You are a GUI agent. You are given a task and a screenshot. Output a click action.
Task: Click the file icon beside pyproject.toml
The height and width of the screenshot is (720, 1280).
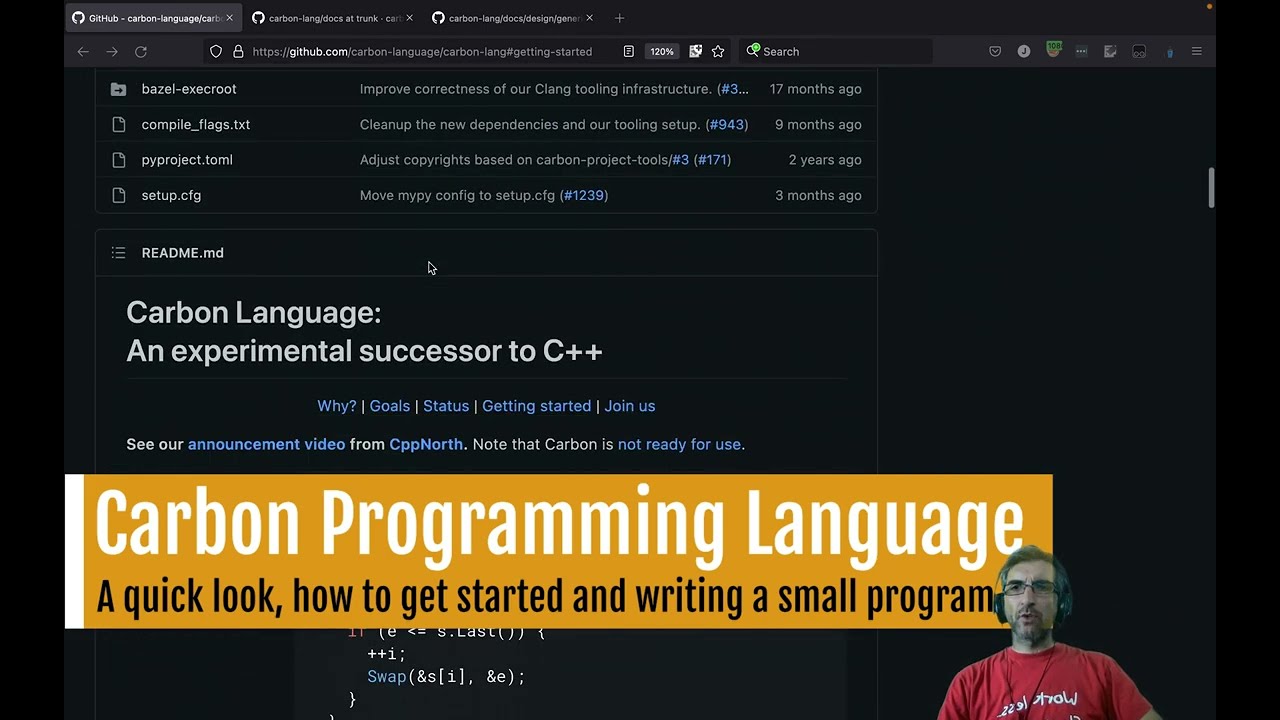(118, 160)
